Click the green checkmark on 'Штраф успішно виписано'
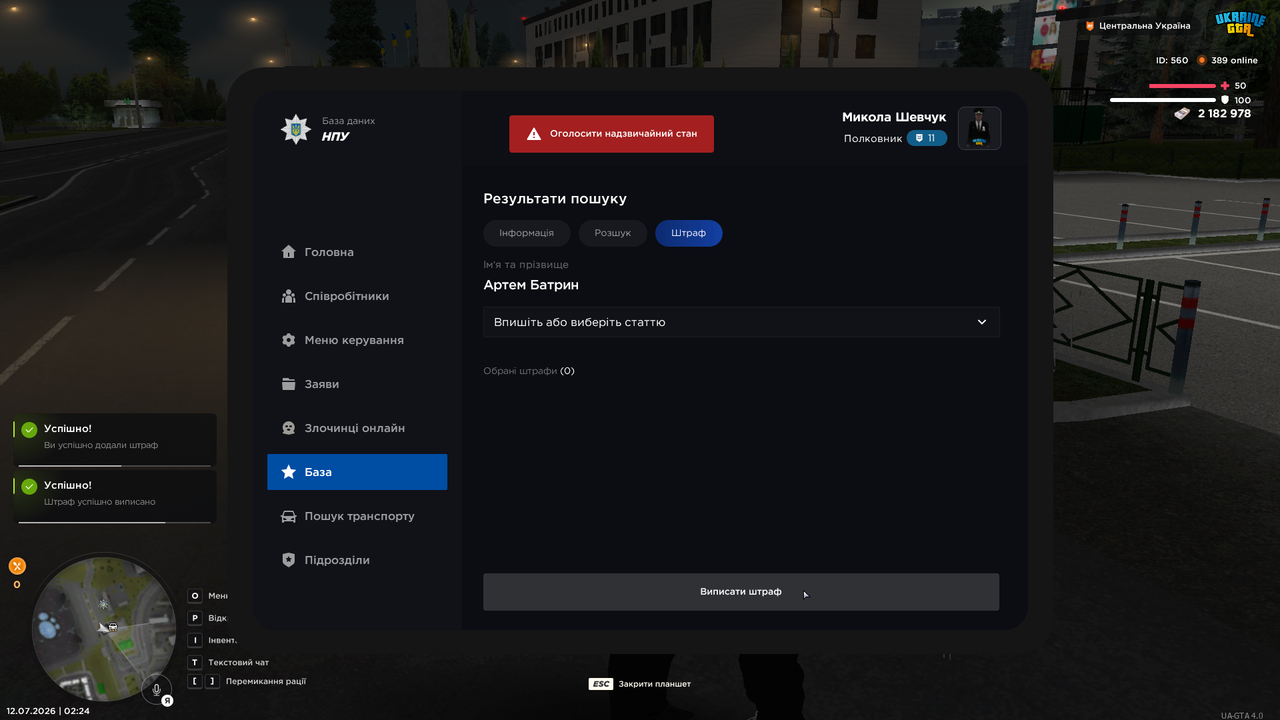Viewport: 1280px width, 720px height. tap(29, 487)
